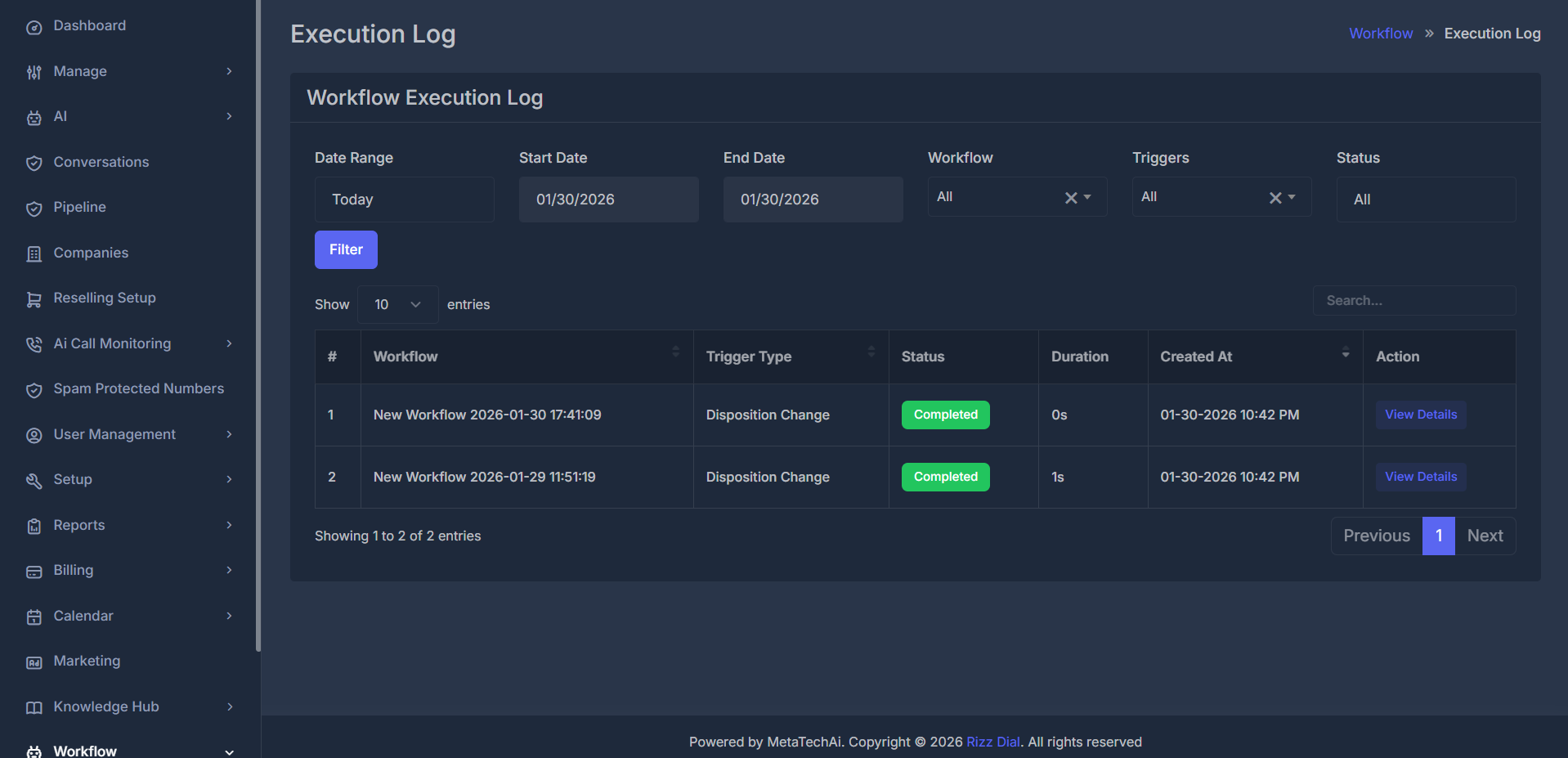Select the Reselling Setup cart icon
Viewport: 1568px width, 758px height.
(x=34, y=298)
